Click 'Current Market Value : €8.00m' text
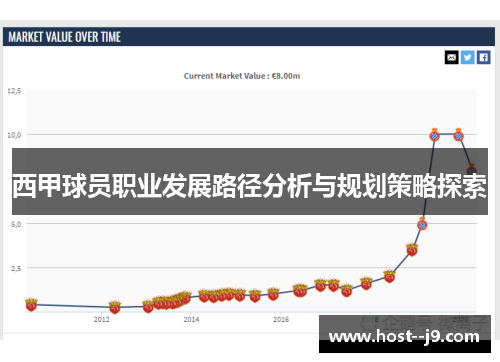The width and height of the screenshot is (500, 362). coord(242,76)
